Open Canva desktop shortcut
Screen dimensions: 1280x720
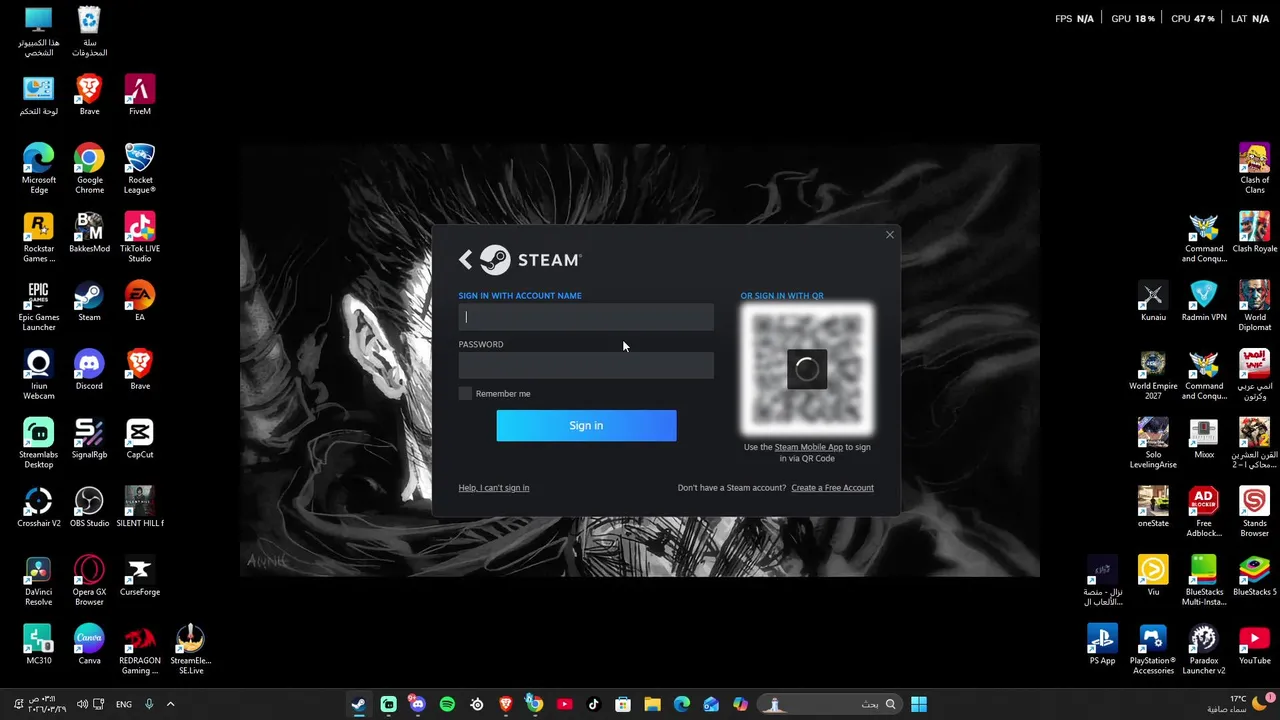[89, 643]
